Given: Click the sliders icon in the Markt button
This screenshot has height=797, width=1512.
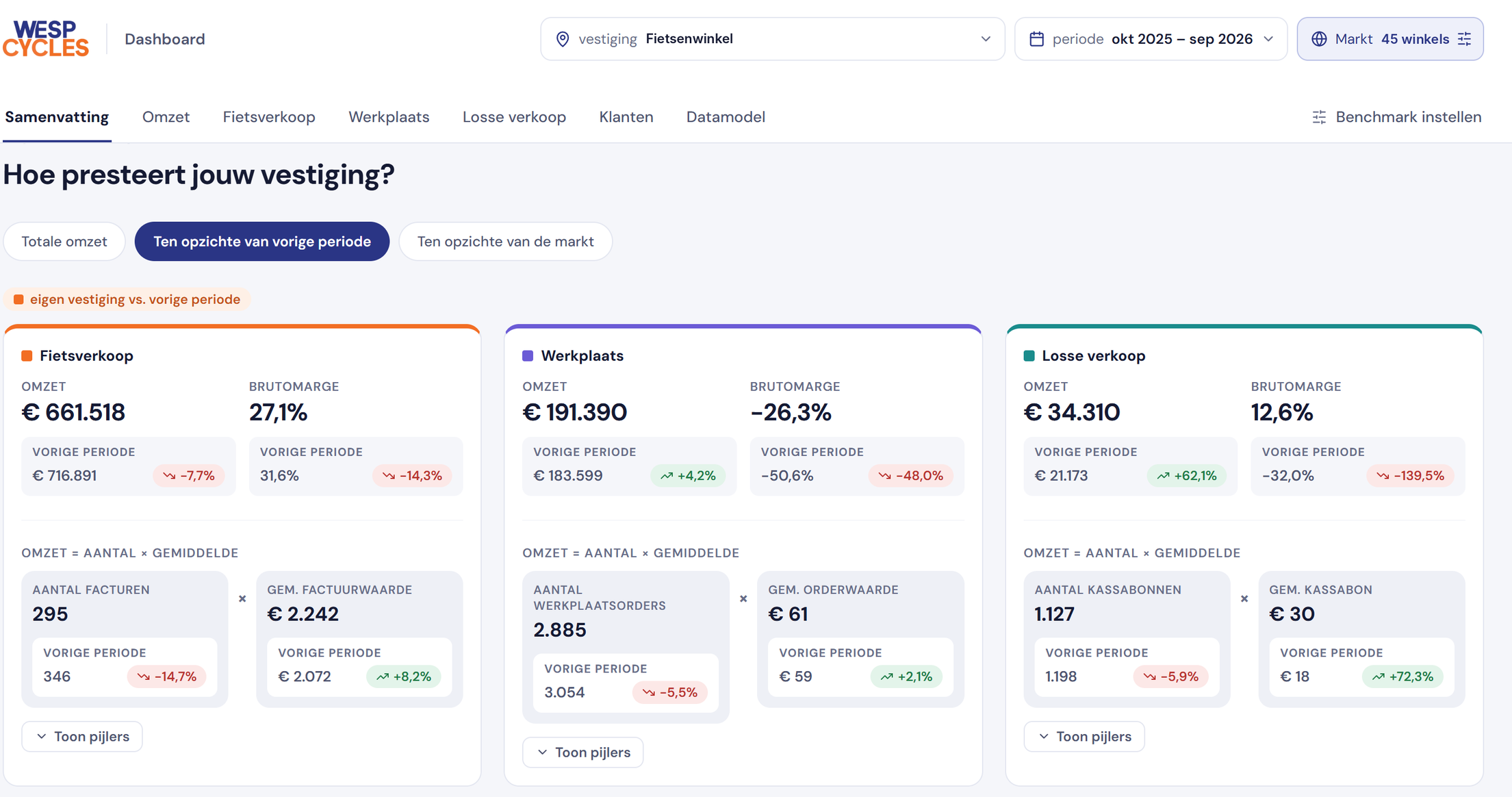Looking at the screenshot, I should 1464,39.
